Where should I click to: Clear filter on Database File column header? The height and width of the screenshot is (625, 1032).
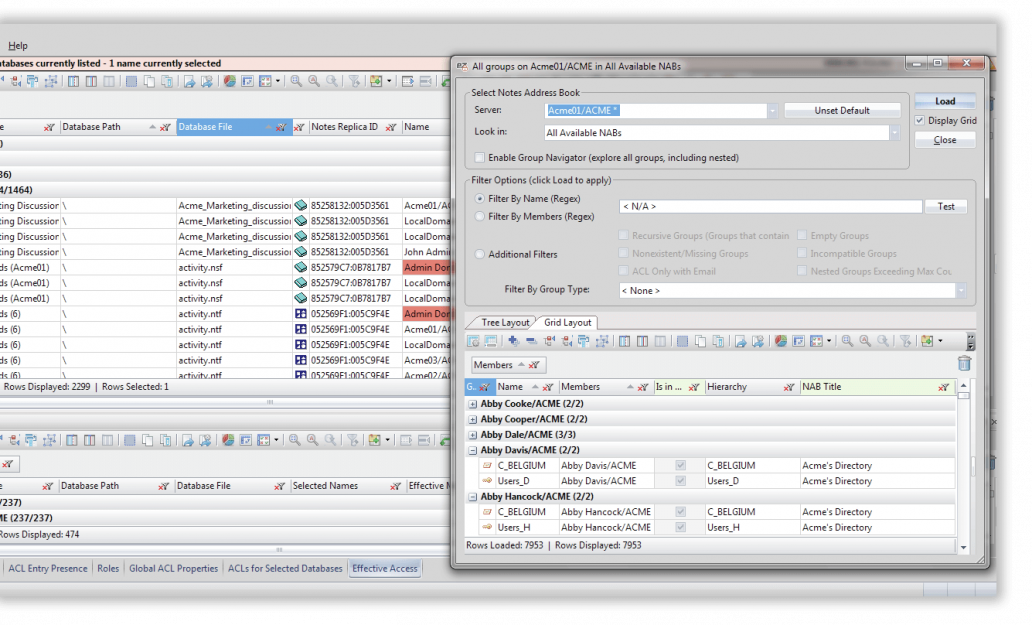tap(281, 127)
